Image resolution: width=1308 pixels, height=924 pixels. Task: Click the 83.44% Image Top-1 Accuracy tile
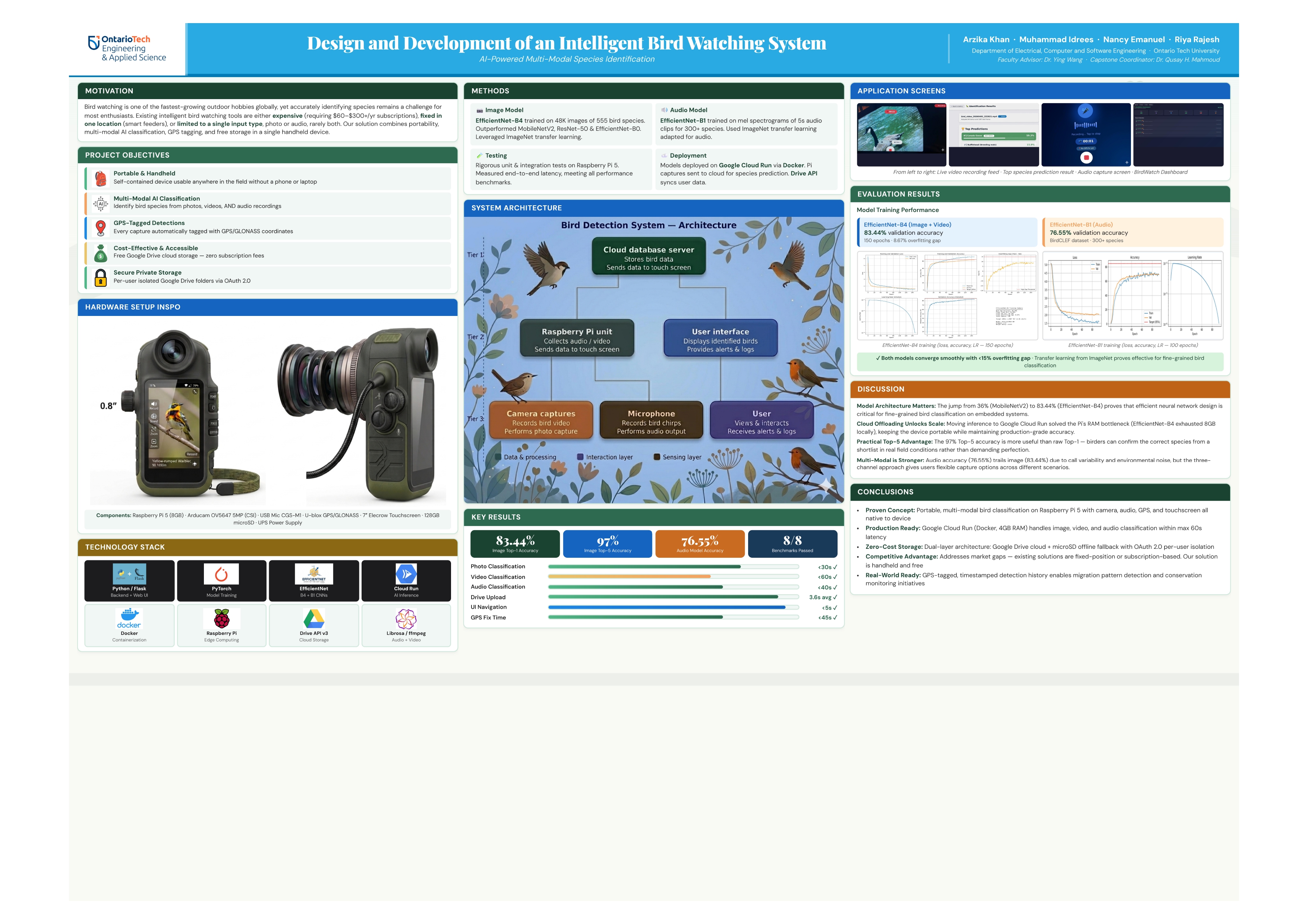click(x=515, y=544)
